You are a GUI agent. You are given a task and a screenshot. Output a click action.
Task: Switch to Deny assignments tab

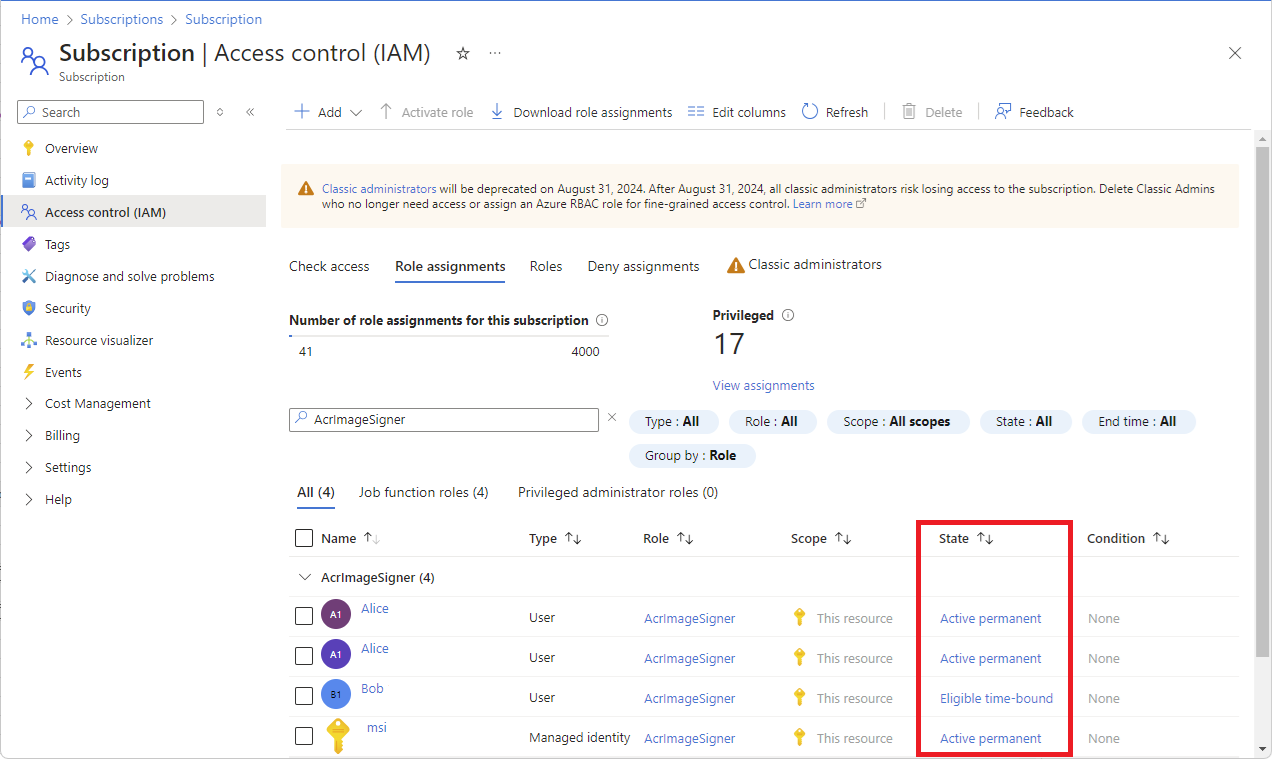[x=643, y=266]
